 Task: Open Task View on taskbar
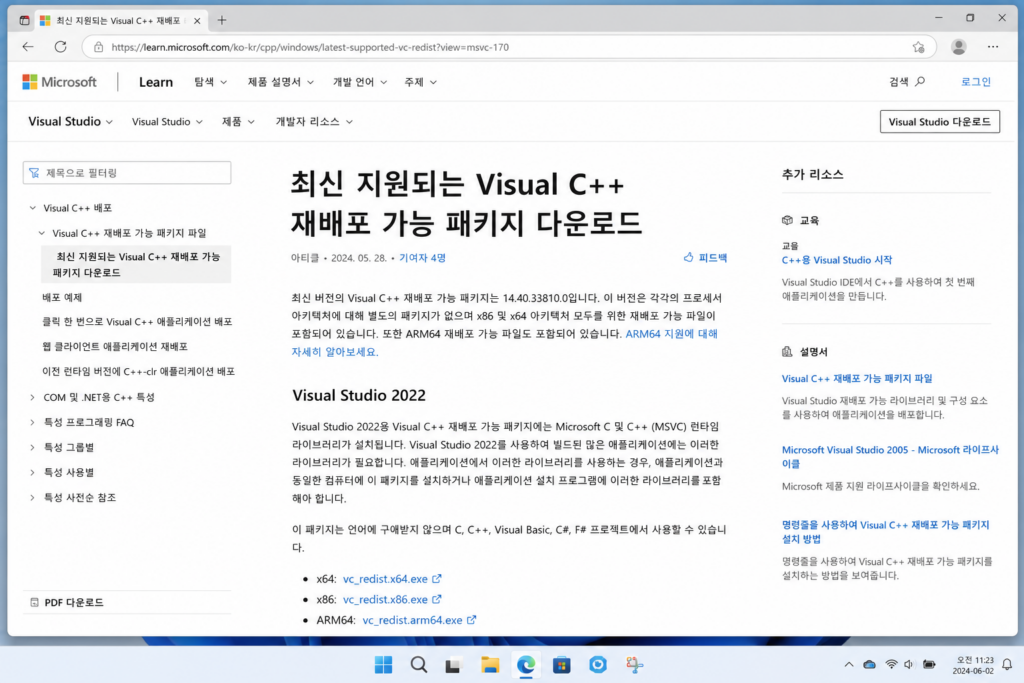pos(453,665)
